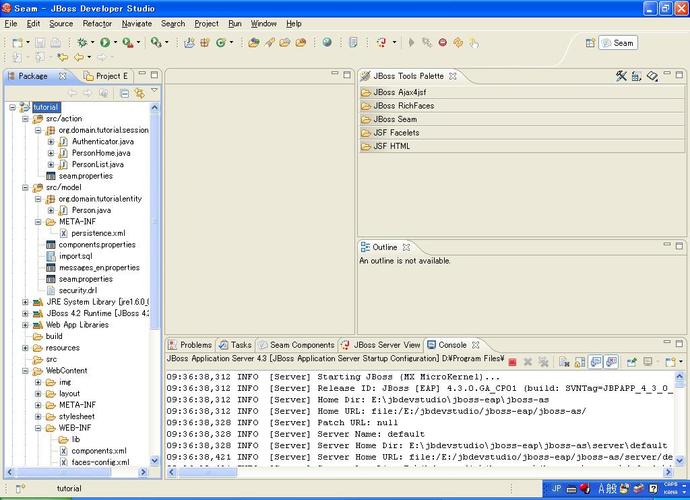Open the JSF HTML palette group

coord(522,146)
